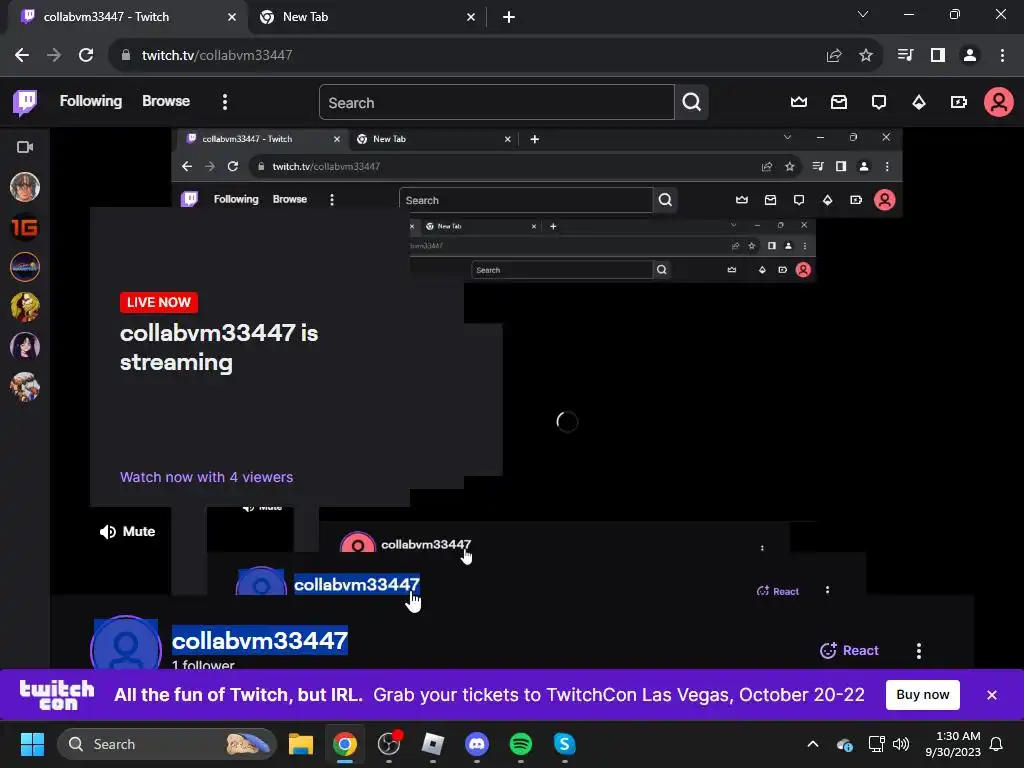Open first followed channel avatar in sidebar

25,187
